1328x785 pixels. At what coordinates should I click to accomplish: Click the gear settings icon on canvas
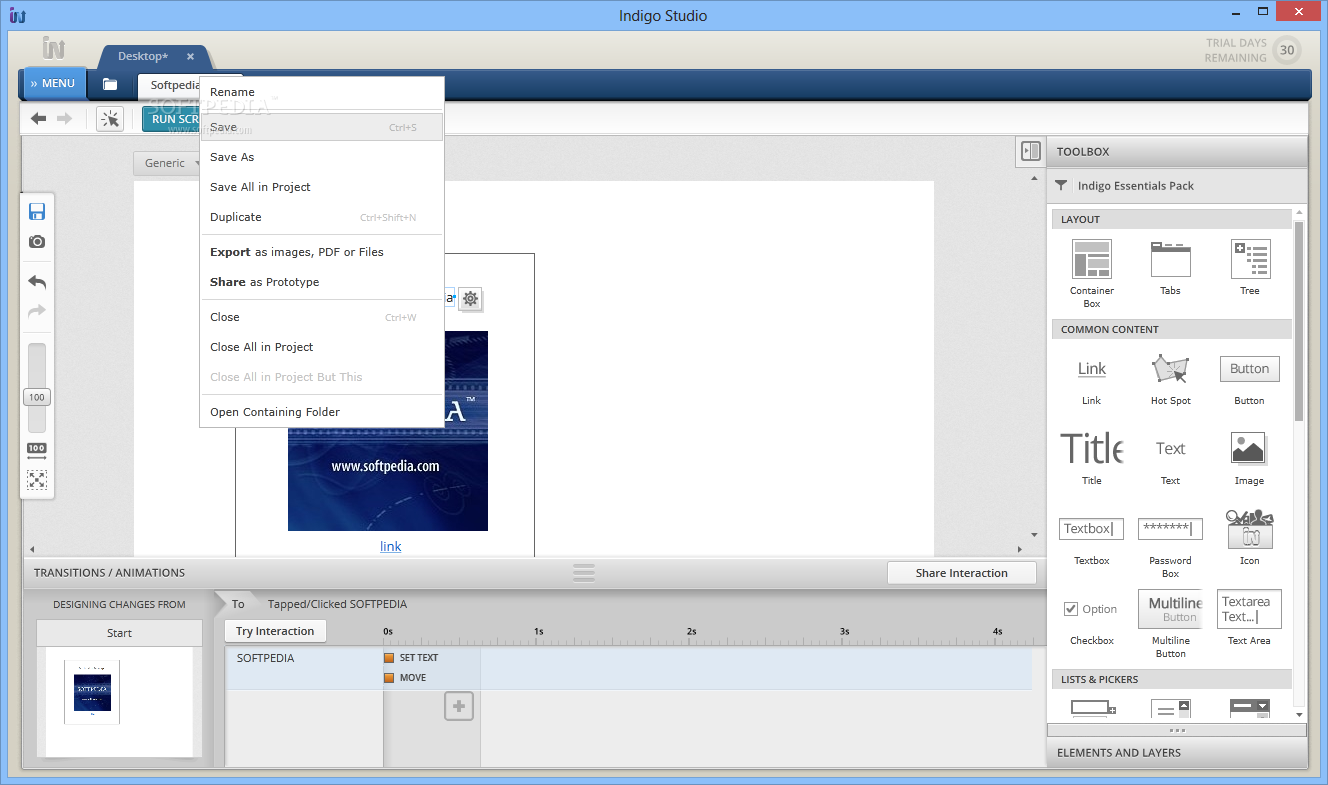pos(470,298)
